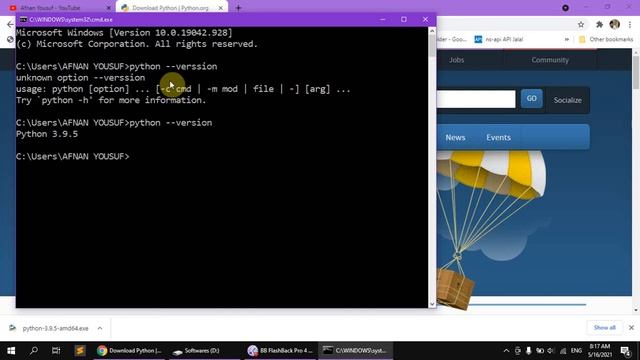The width and height of the screenshot is (640, 360).
Task: Maximize the command prompt window
Action: click(404, 20)
